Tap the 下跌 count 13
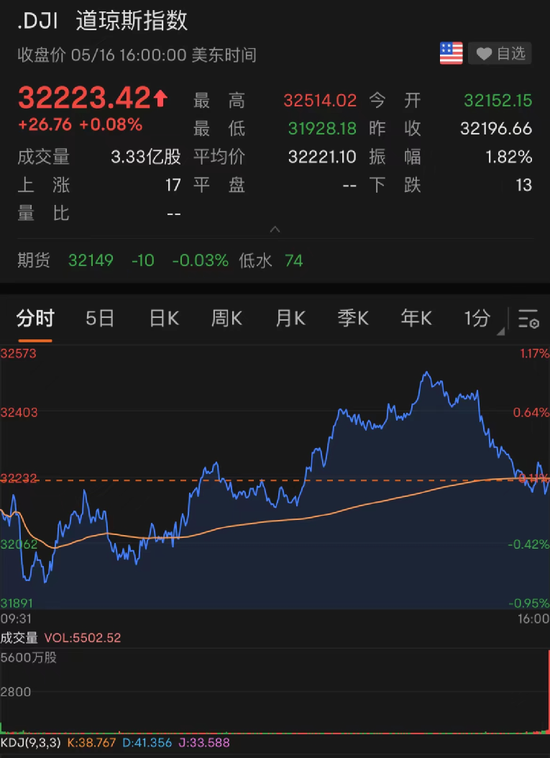Viewport: 550px width, 758px height. tap(524, 185)
